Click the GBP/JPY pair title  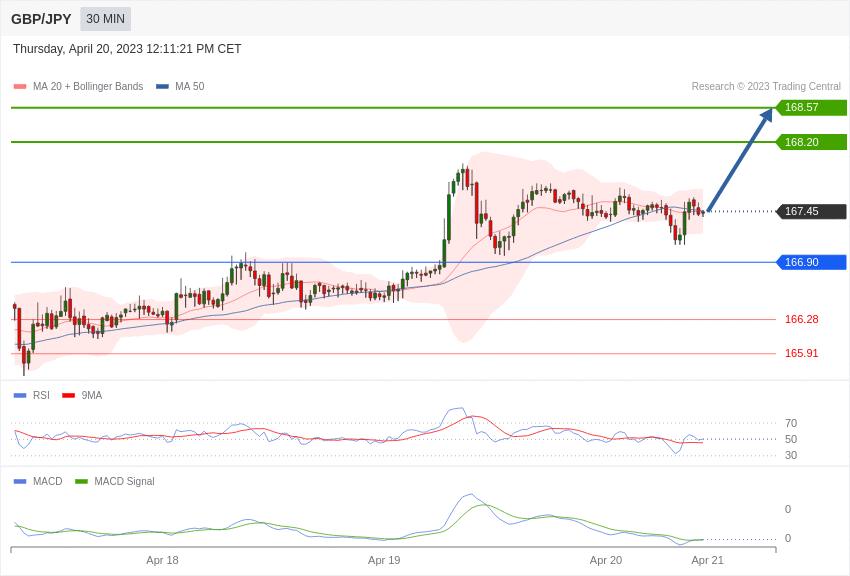41,19
